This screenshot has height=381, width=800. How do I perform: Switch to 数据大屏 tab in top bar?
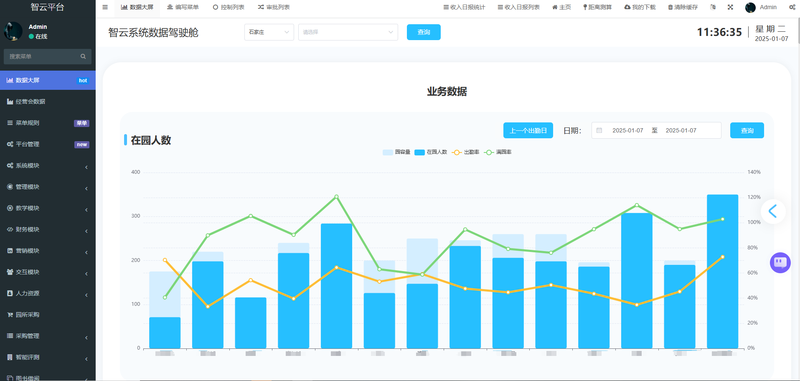(137, 7)
